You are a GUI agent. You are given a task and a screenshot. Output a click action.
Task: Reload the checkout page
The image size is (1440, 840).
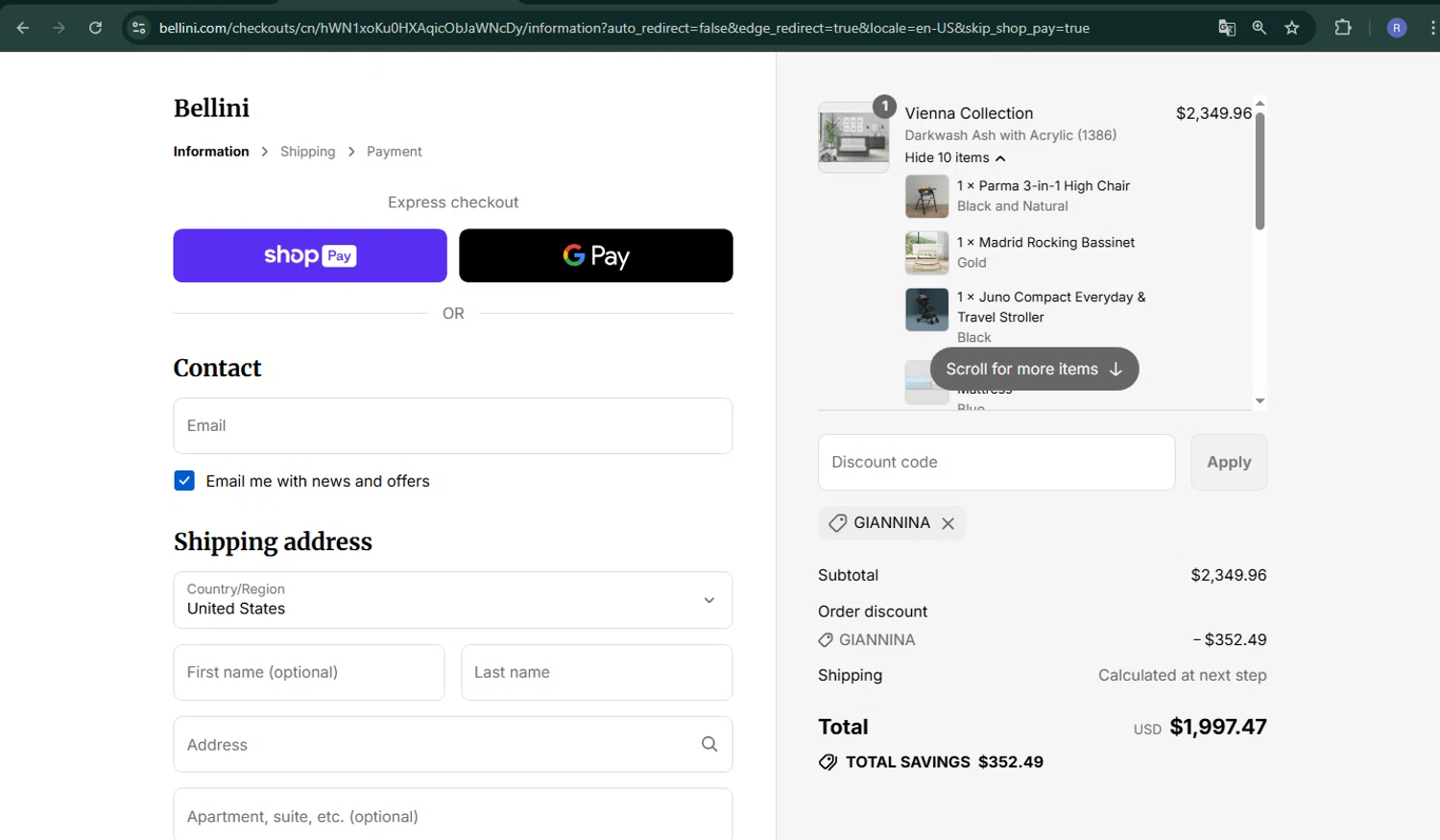(95, 28)
